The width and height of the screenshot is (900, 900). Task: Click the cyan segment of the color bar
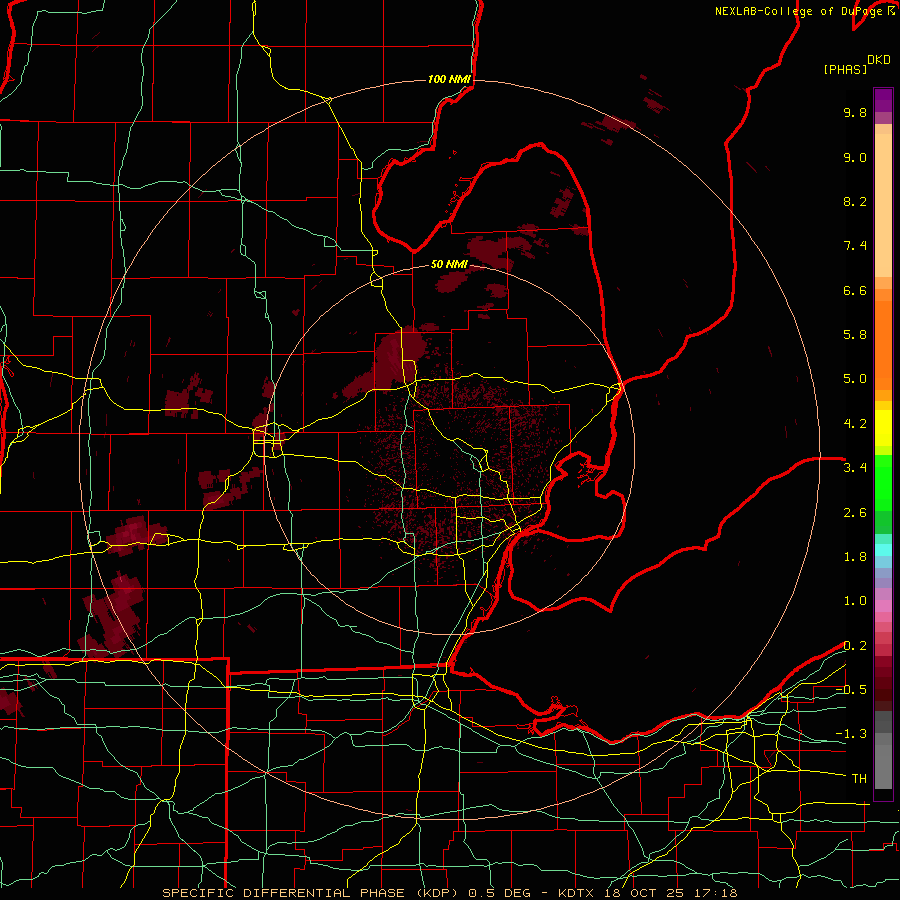[x=883, y=550]
